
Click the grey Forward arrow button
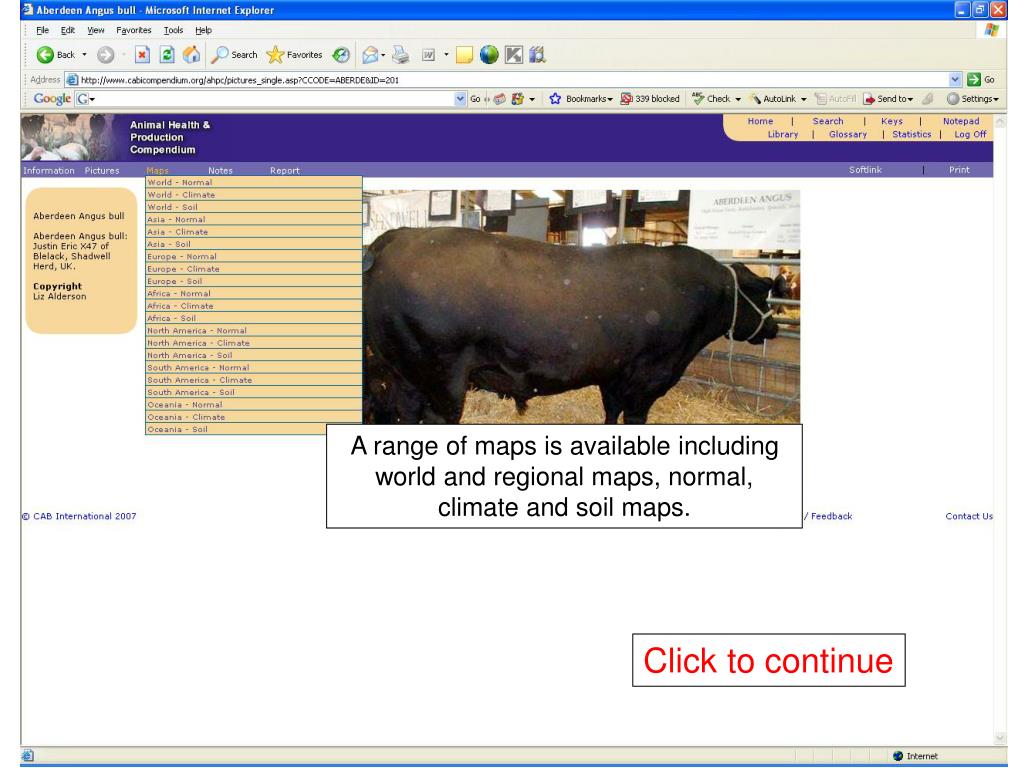pos(106,55)
